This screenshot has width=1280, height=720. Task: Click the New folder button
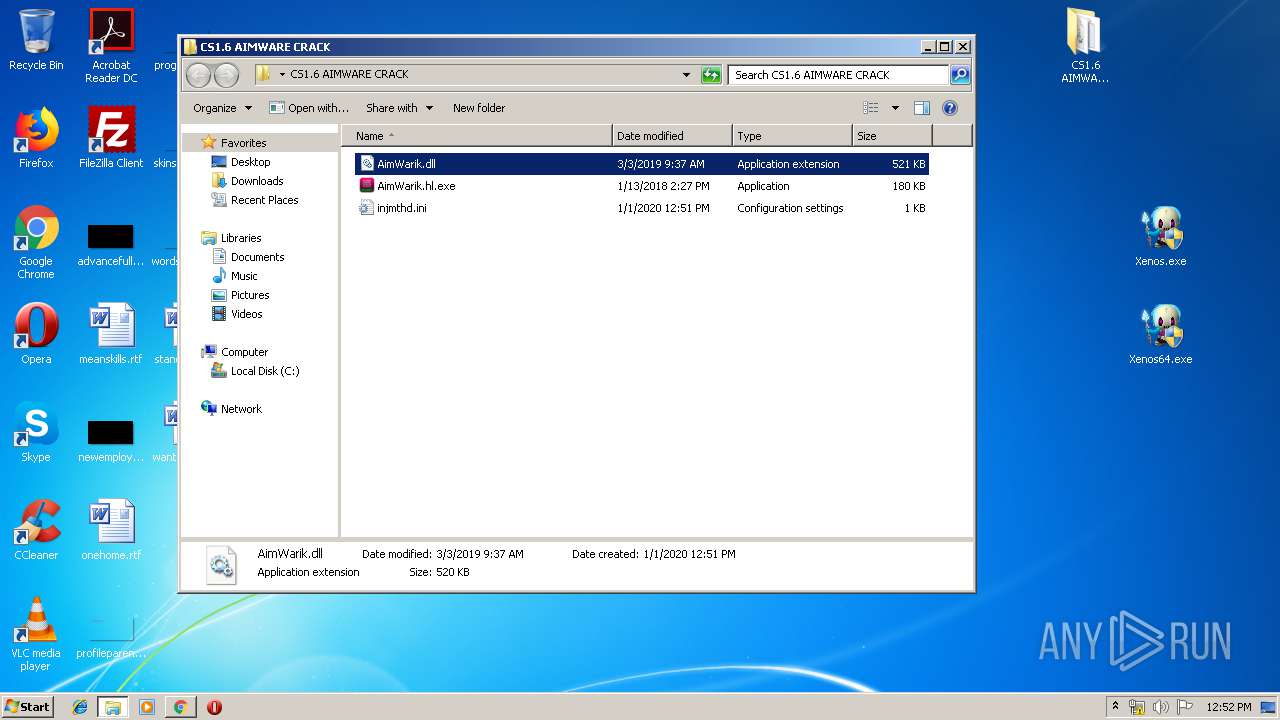pyautogui.click(x=479, y=108)
